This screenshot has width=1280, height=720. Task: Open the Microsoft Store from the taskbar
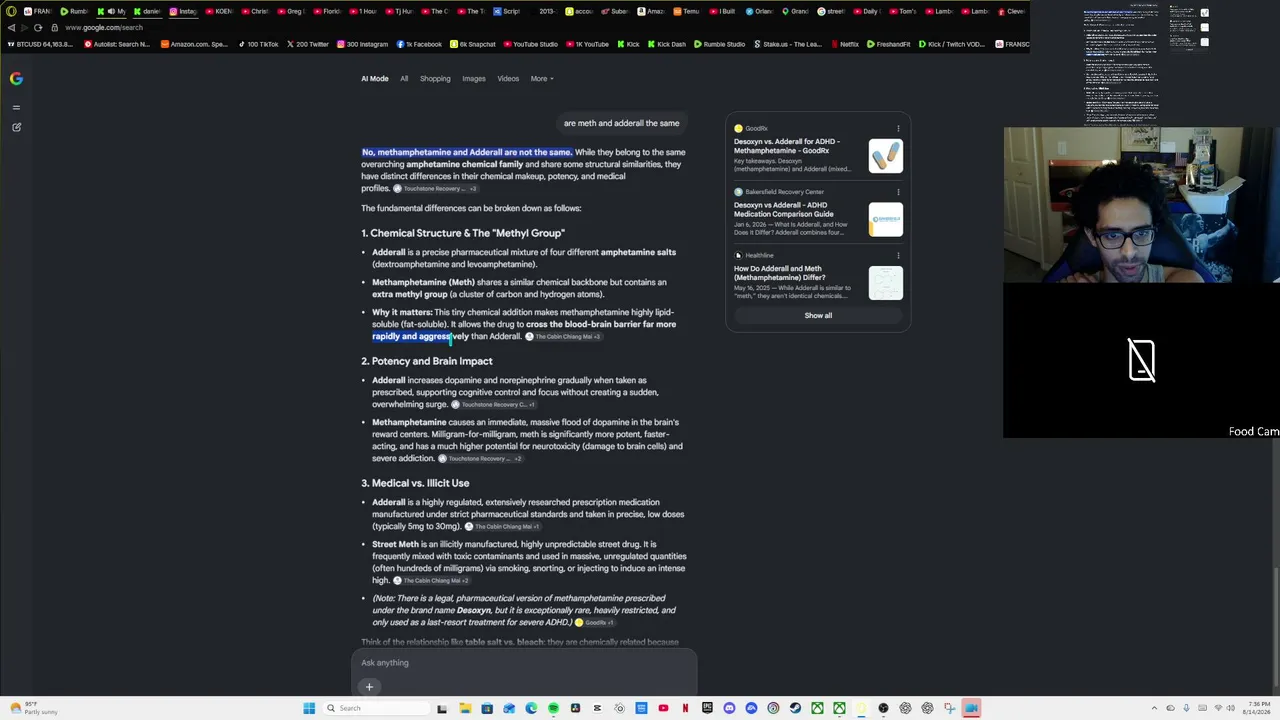(x=487, y=708)
